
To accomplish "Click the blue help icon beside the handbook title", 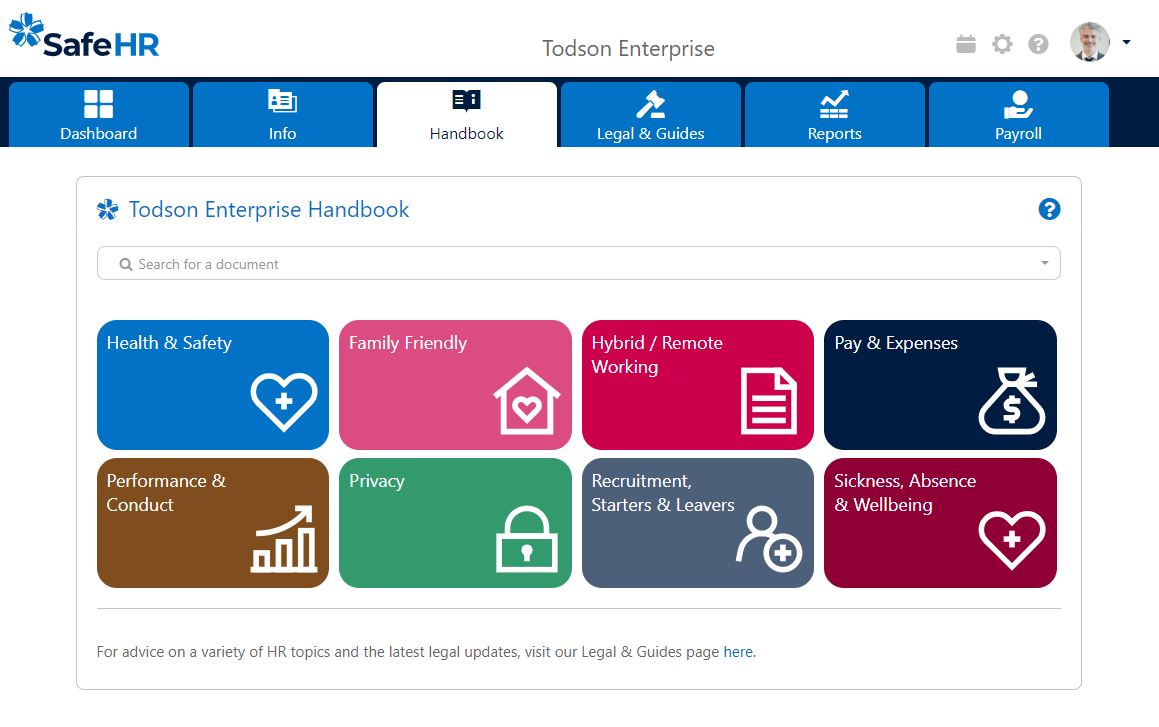I will (x=1049, y=210).
